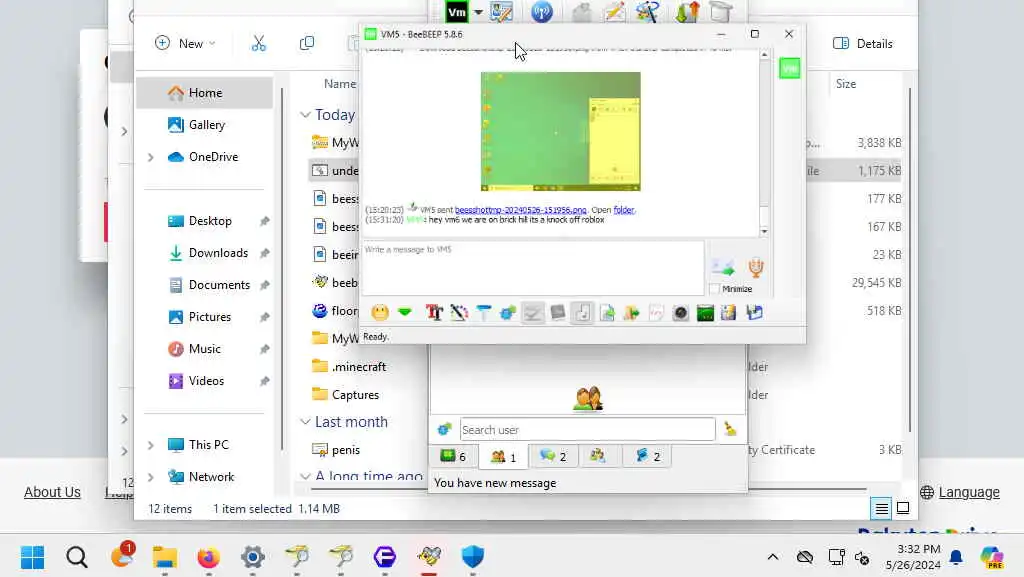This screenshot has width=1024, height=577.
Task: Open the font color picker icon
Action: point(459,313)
